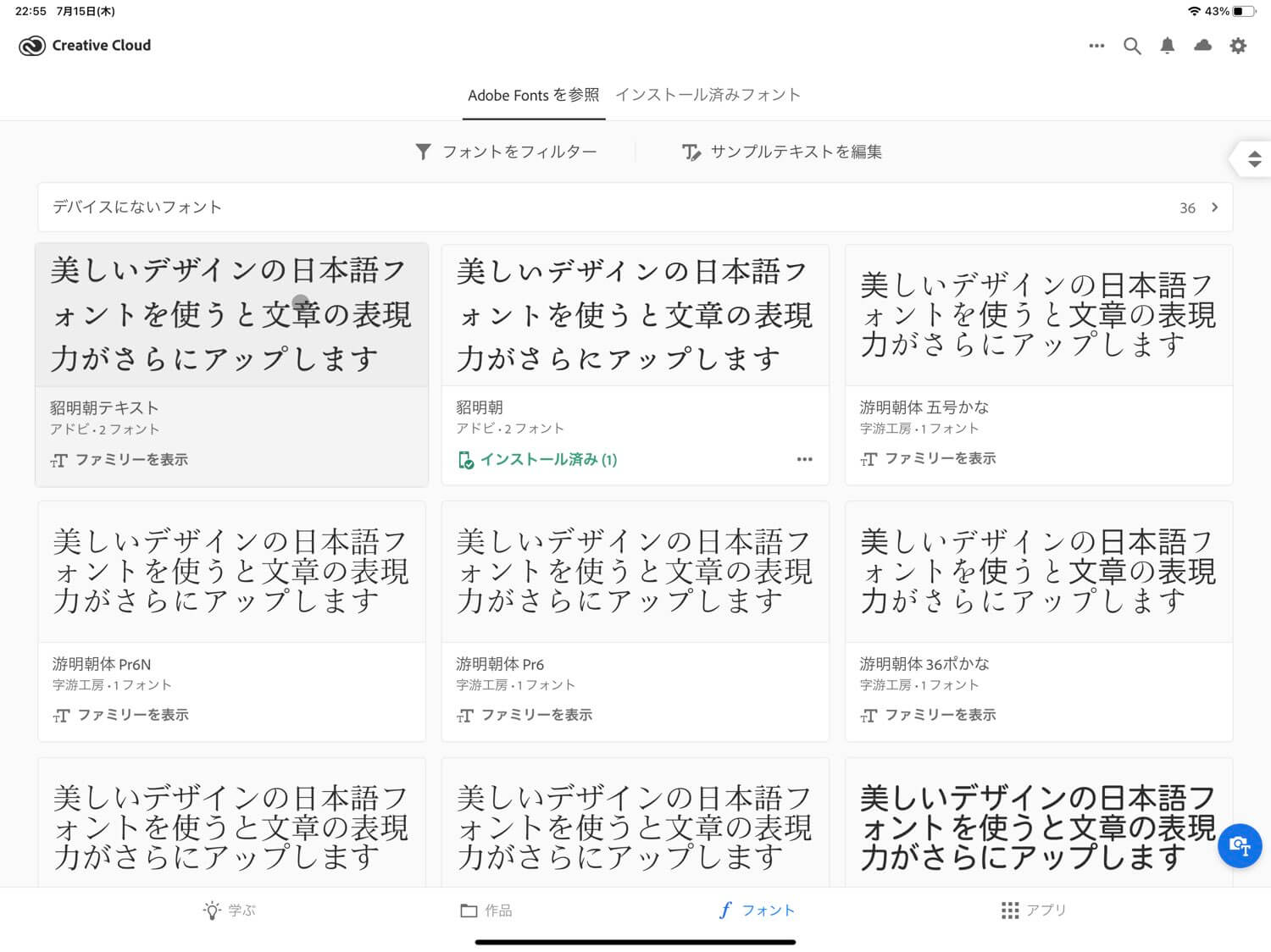The image size is (1271, 952).
Task: Show family for 游明朝体 Pr6
Action: click(x=524, y=715)
